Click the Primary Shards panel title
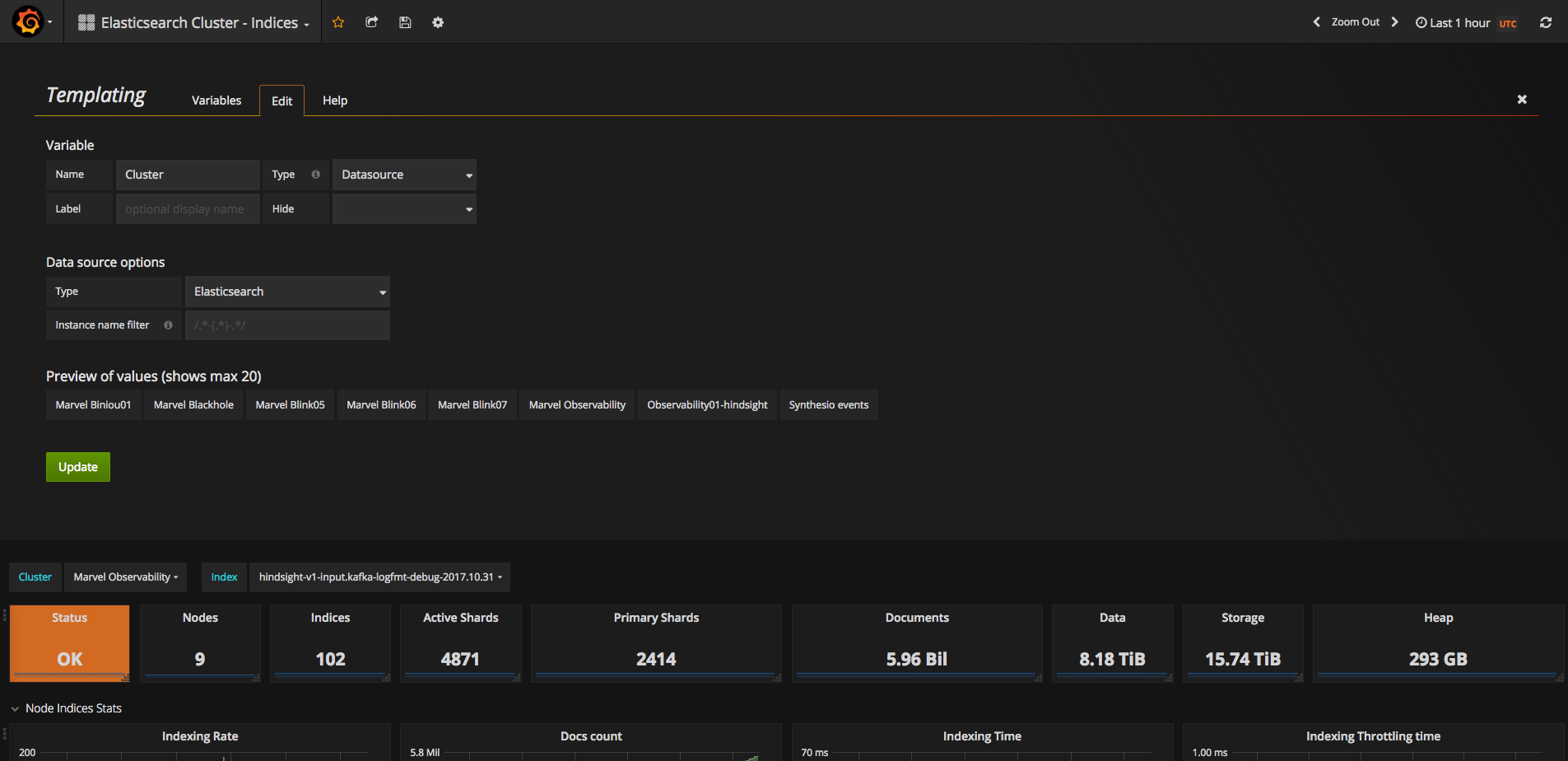Viewport: 1568px width, 761px height. point(656,618)
